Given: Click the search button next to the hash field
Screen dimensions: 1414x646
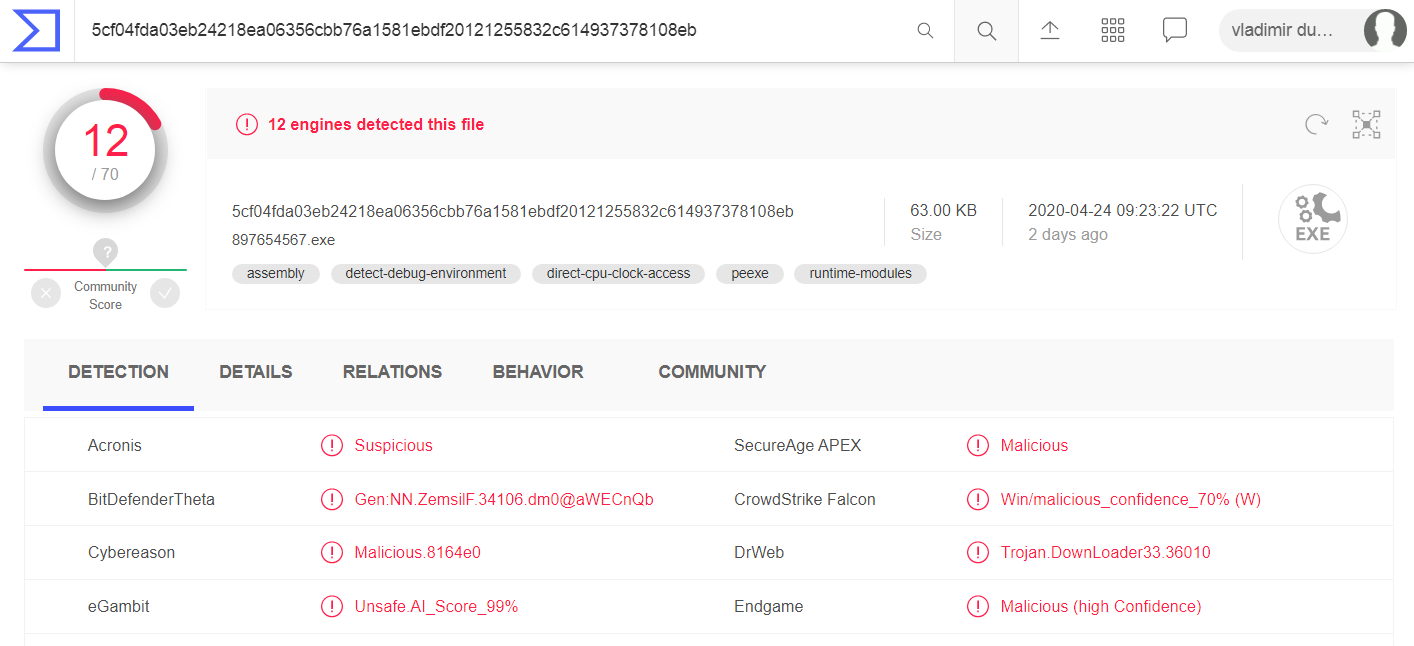Looking at the screenshot, I should tap(986, 31).
